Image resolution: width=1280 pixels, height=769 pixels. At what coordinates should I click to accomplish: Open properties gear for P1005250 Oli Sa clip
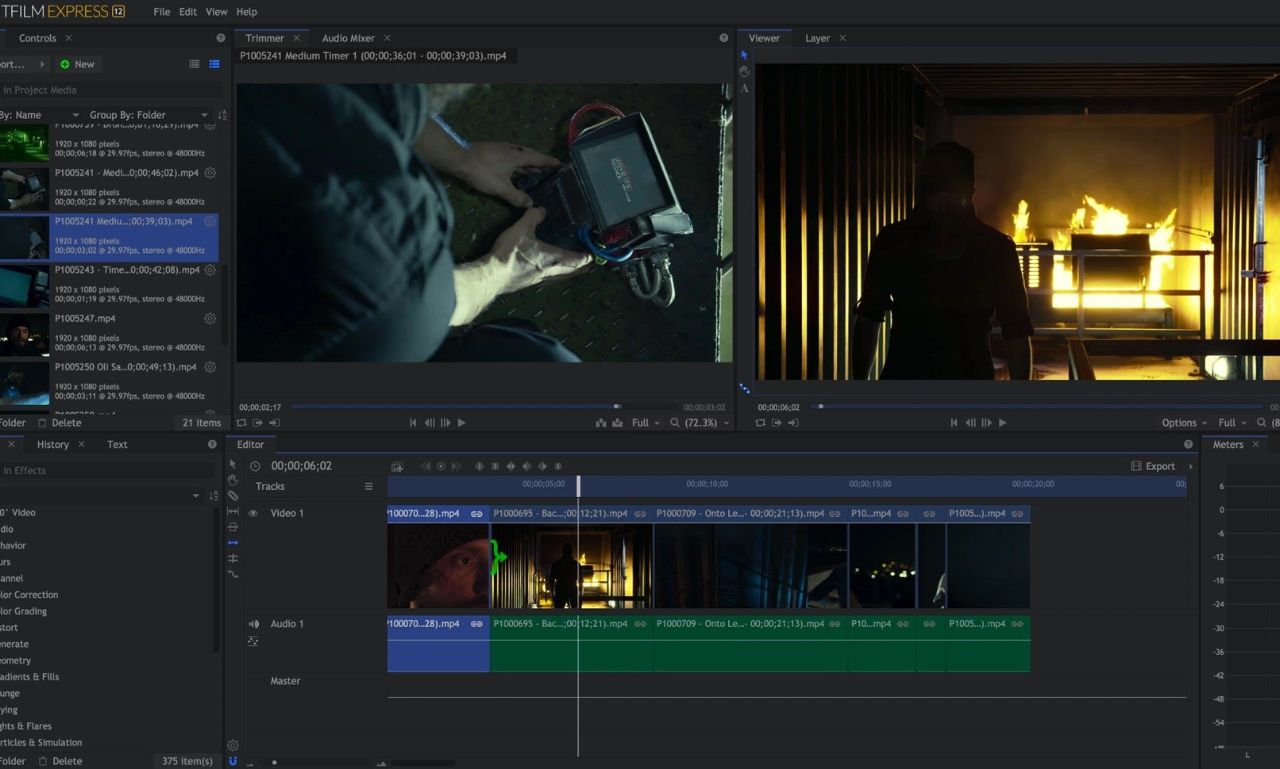click(210, 367)
